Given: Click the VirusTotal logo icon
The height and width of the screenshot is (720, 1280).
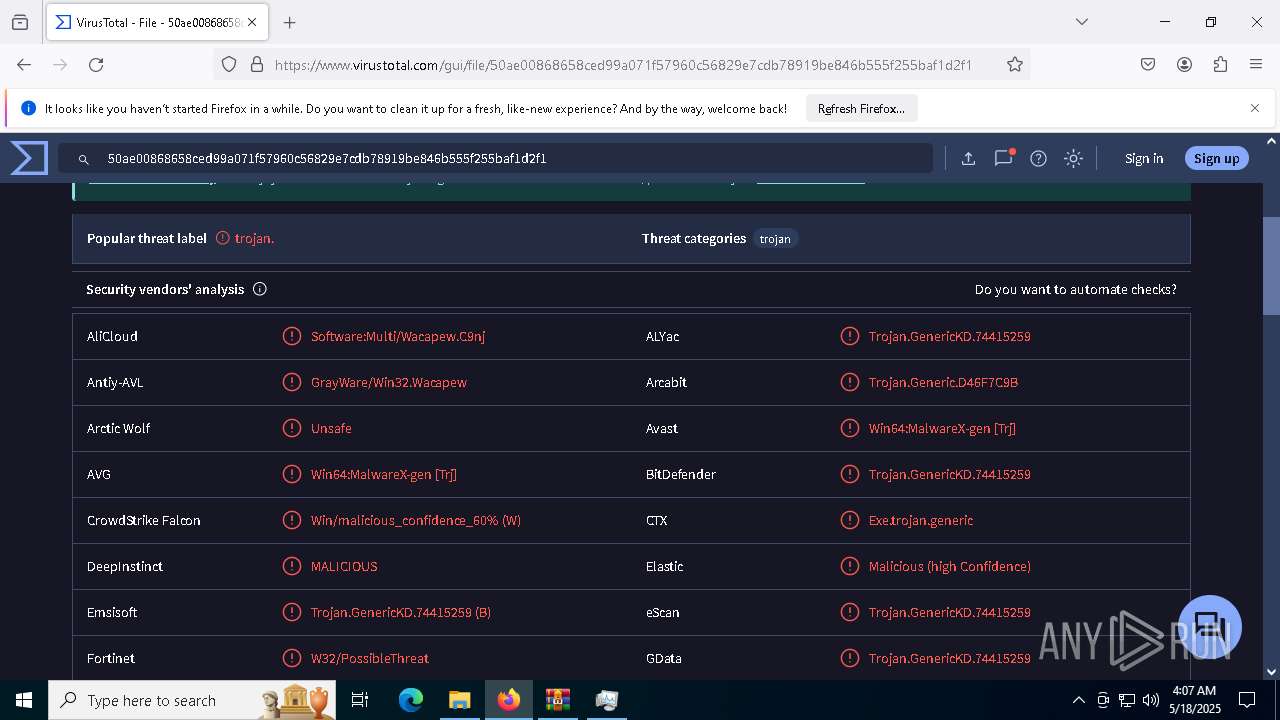Looking at the screenshot, I should tap(29, 158).
